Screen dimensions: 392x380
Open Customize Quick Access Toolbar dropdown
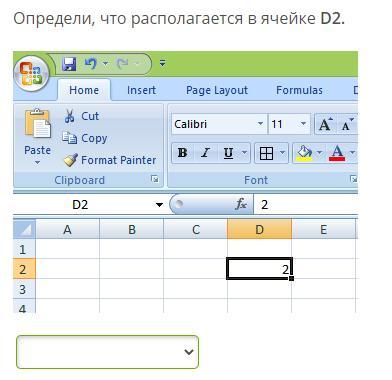162,63
